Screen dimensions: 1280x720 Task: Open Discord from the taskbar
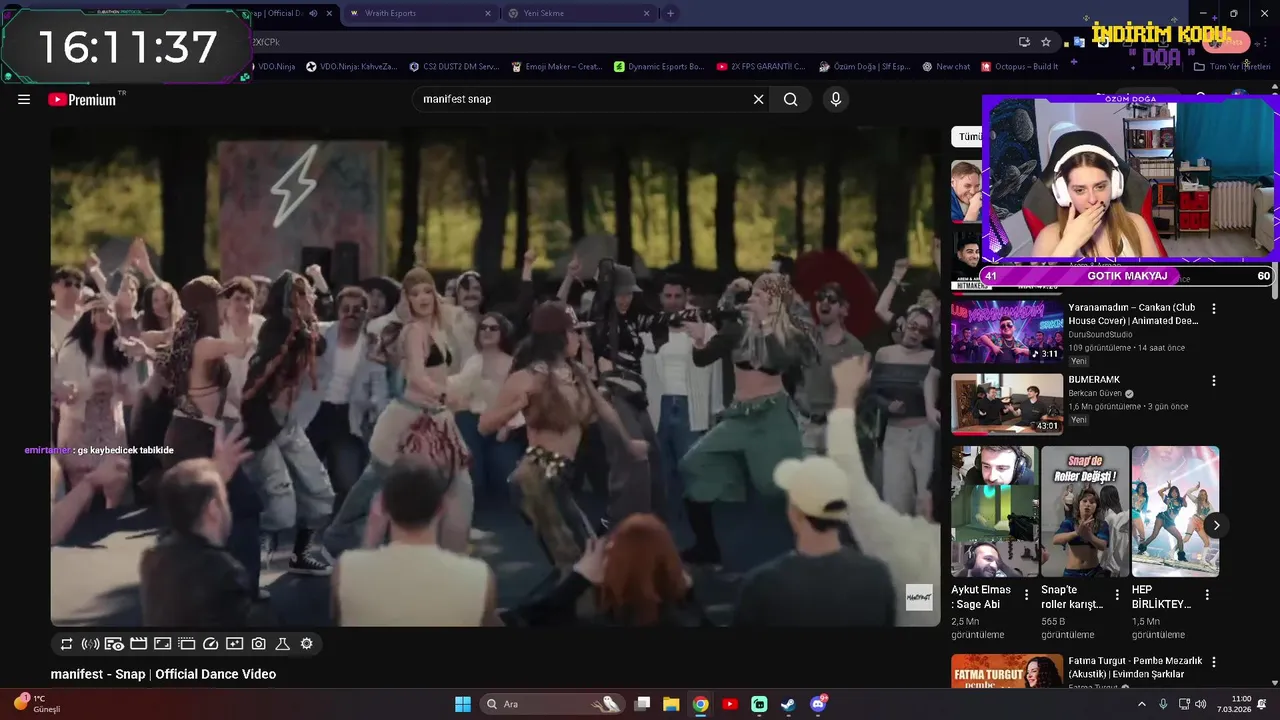pos(818,704)
